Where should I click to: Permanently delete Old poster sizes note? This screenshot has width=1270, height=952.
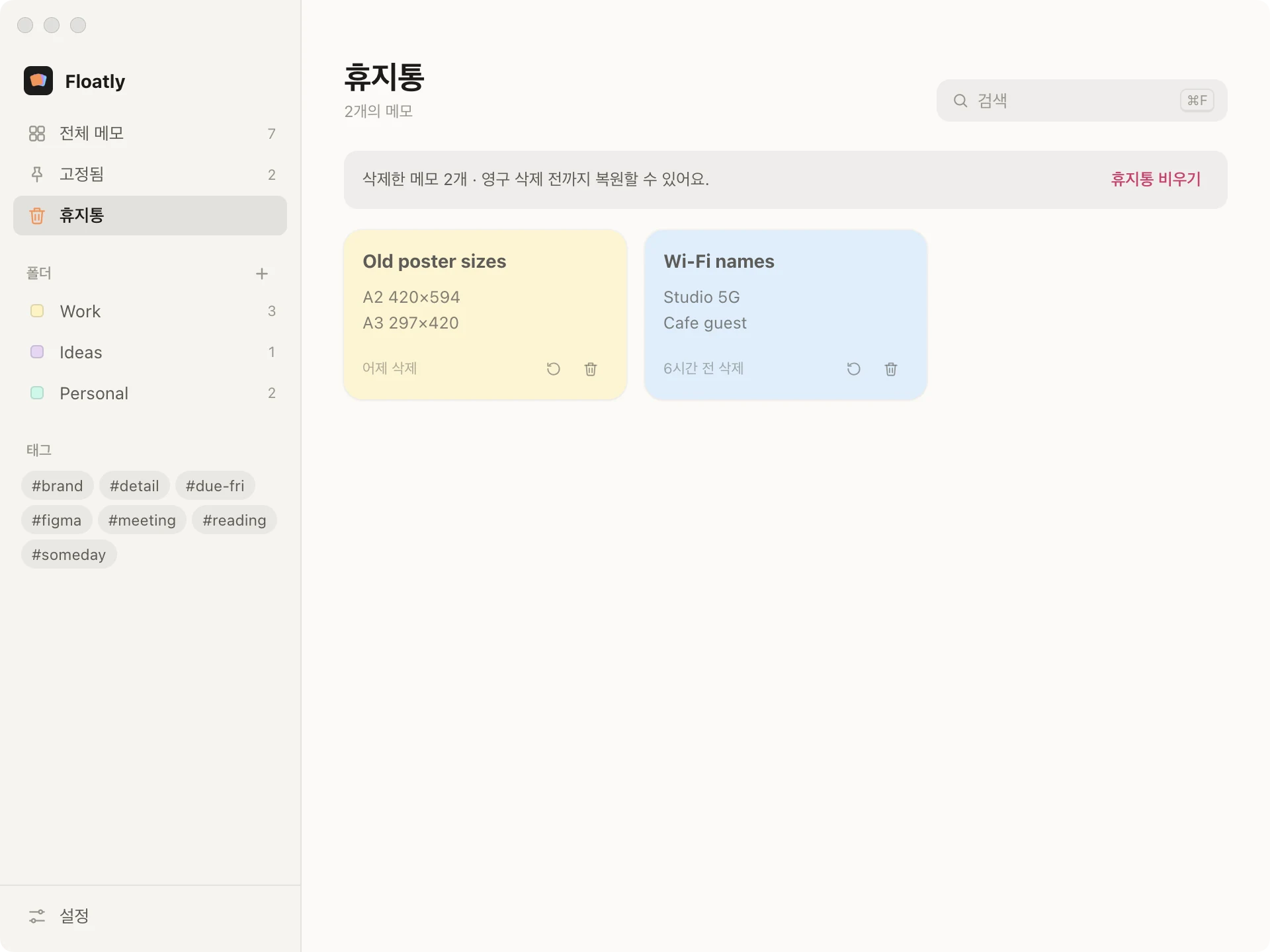coord(591,369)
